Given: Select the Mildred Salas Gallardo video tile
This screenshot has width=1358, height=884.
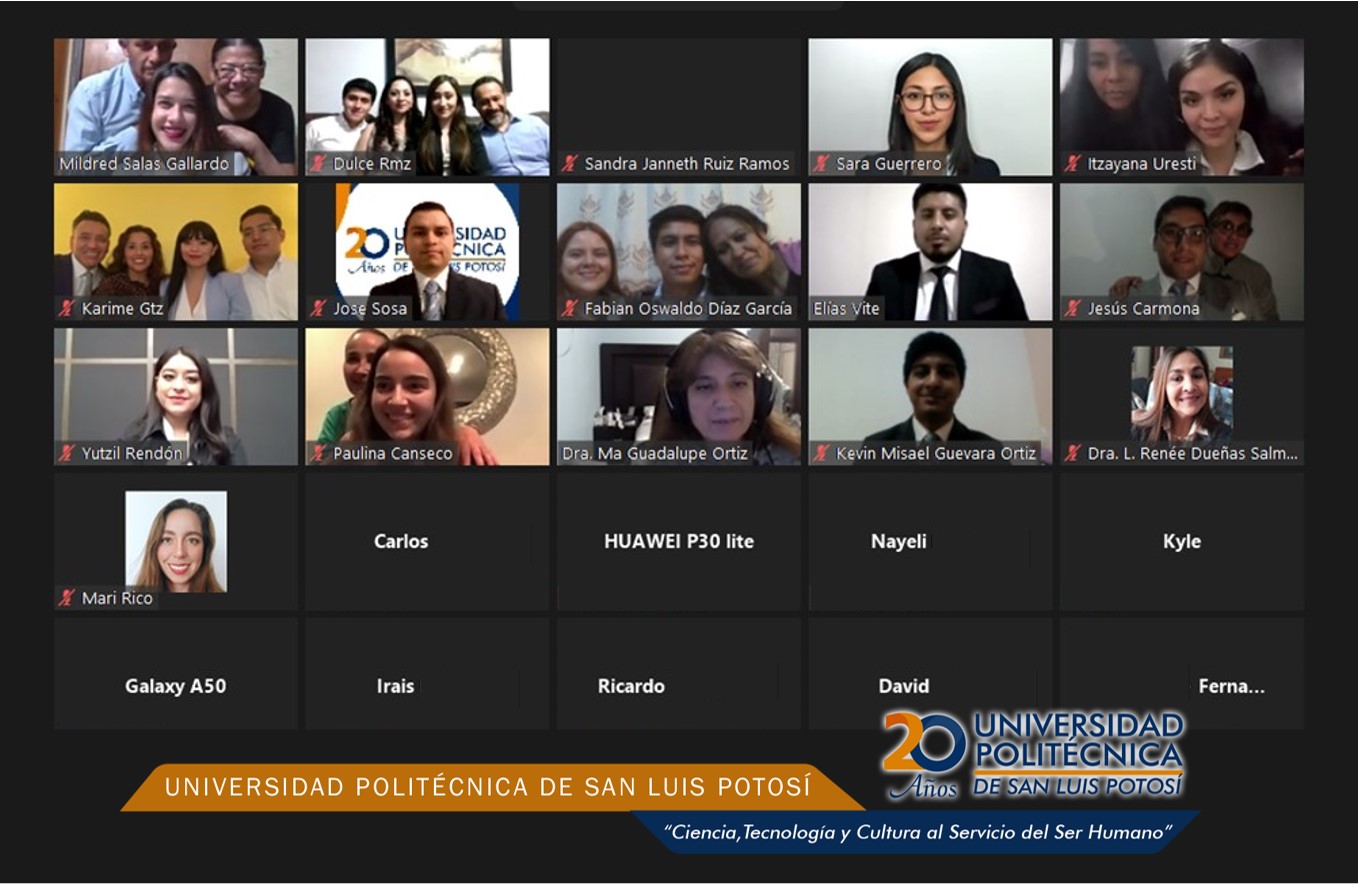Looking at the screenshot, I should 176,100.
